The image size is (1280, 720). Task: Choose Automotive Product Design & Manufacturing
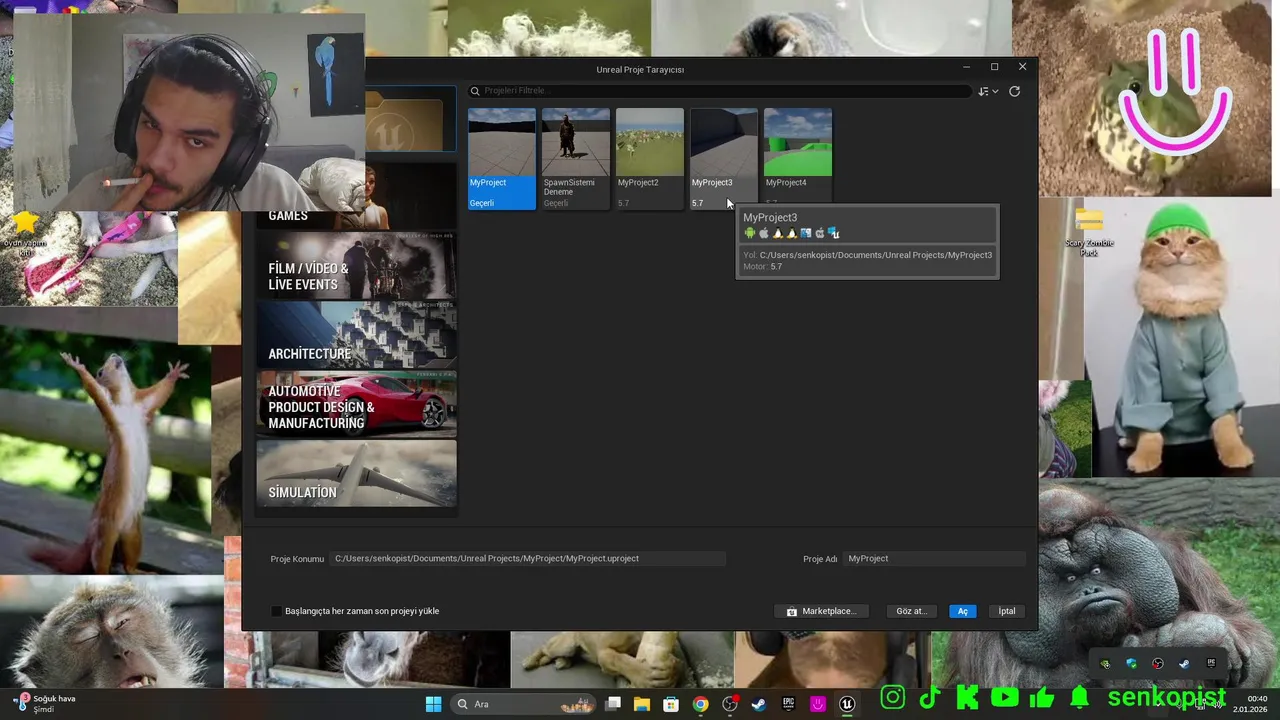click(356, 404)
